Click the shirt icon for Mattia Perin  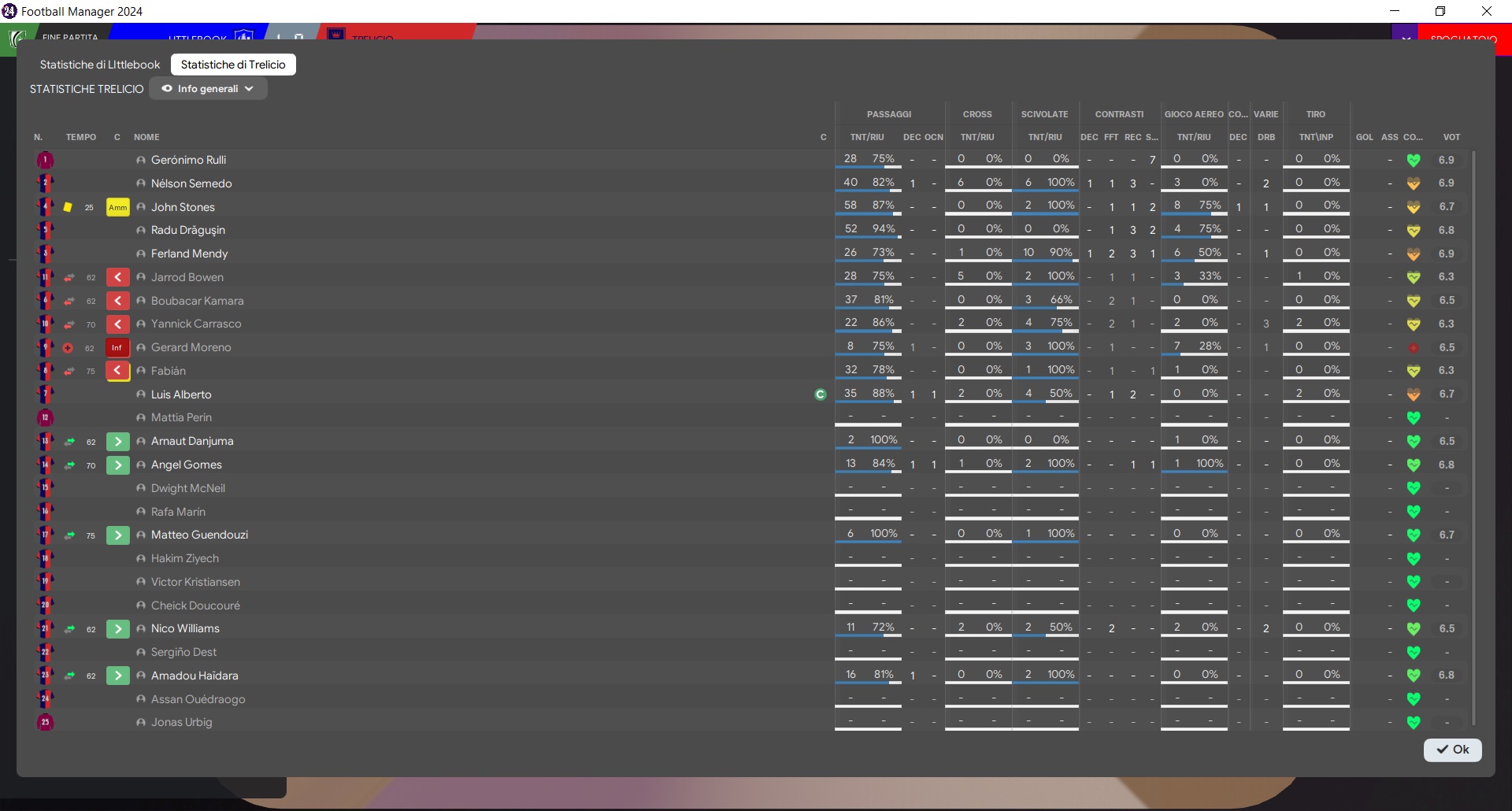(x=45, y=417)
